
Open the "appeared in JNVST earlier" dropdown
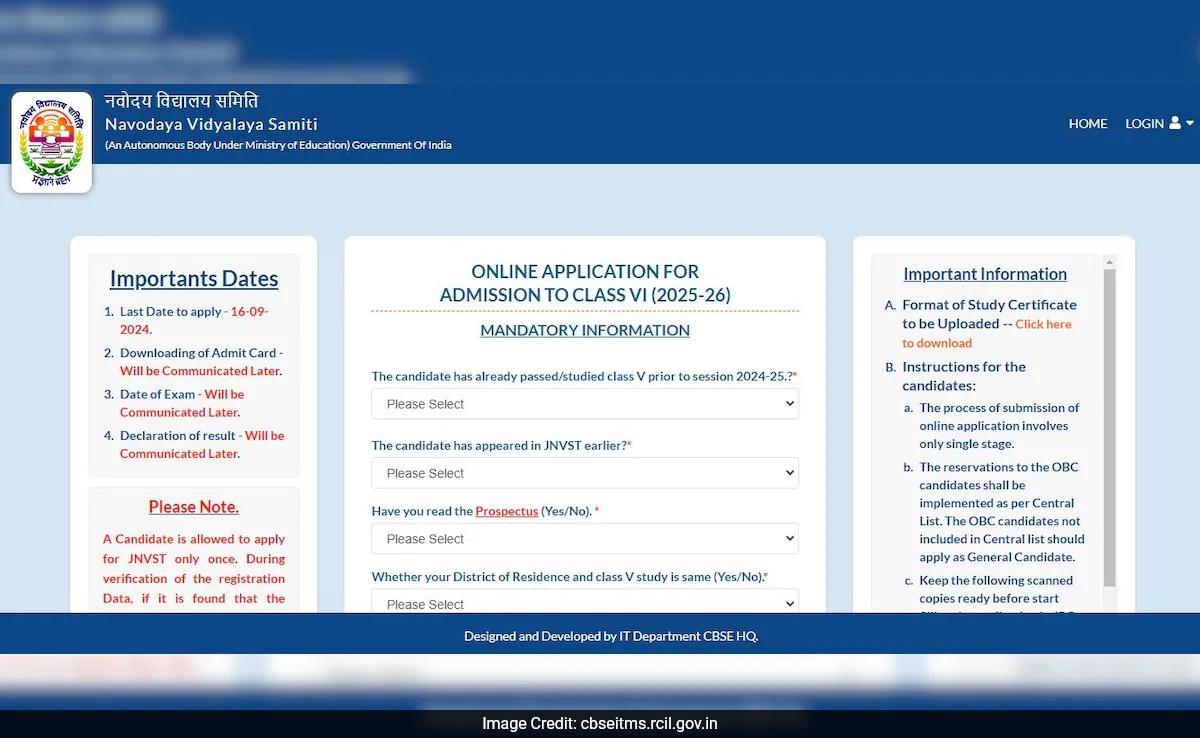[x=584, y=472]
